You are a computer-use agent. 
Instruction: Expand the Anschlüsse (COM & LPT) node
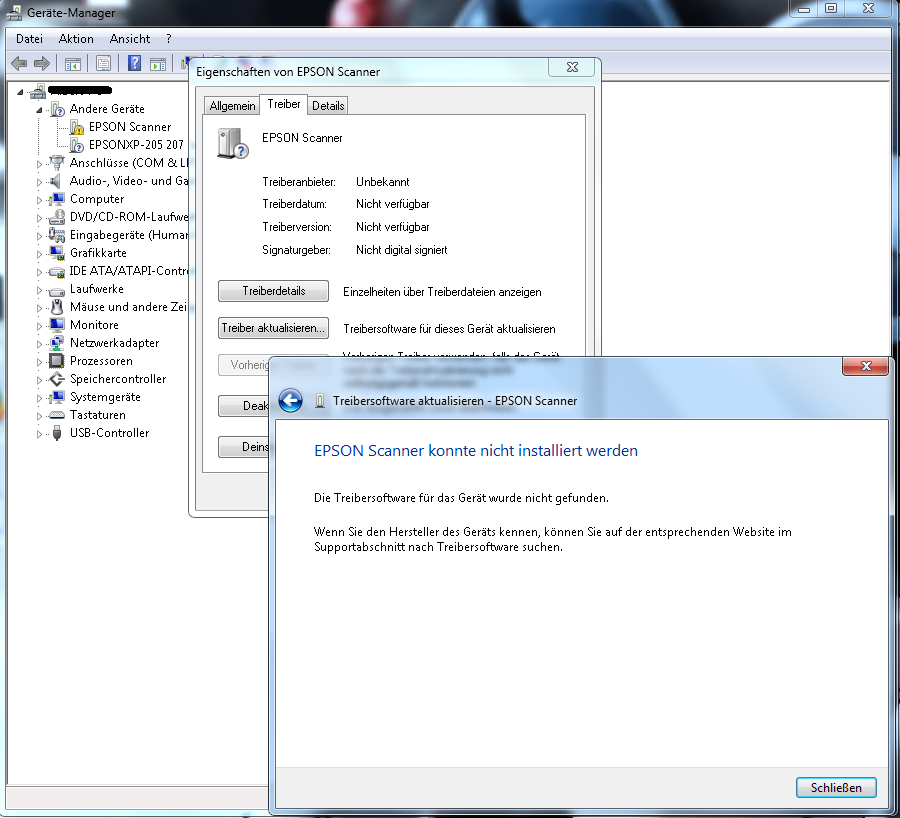pos(39,164)
